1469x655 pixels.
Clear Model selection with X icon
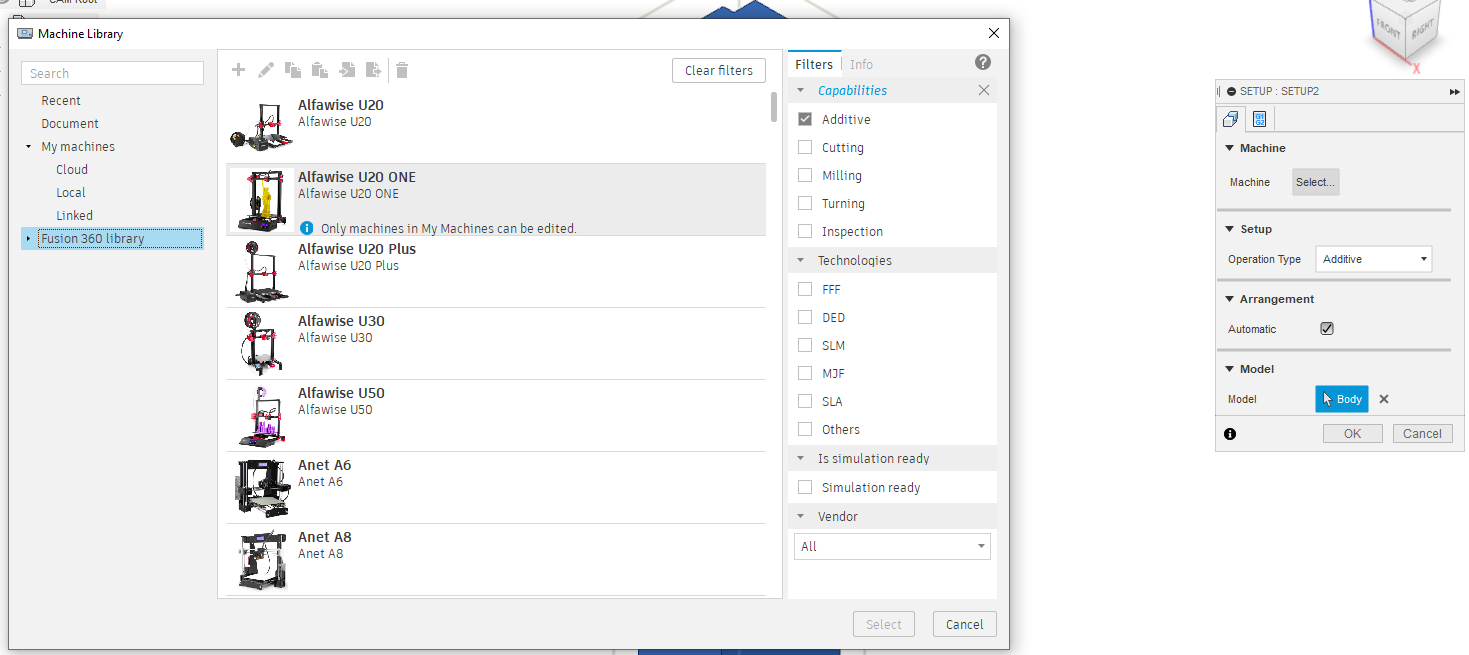(x=1384, y=399)
